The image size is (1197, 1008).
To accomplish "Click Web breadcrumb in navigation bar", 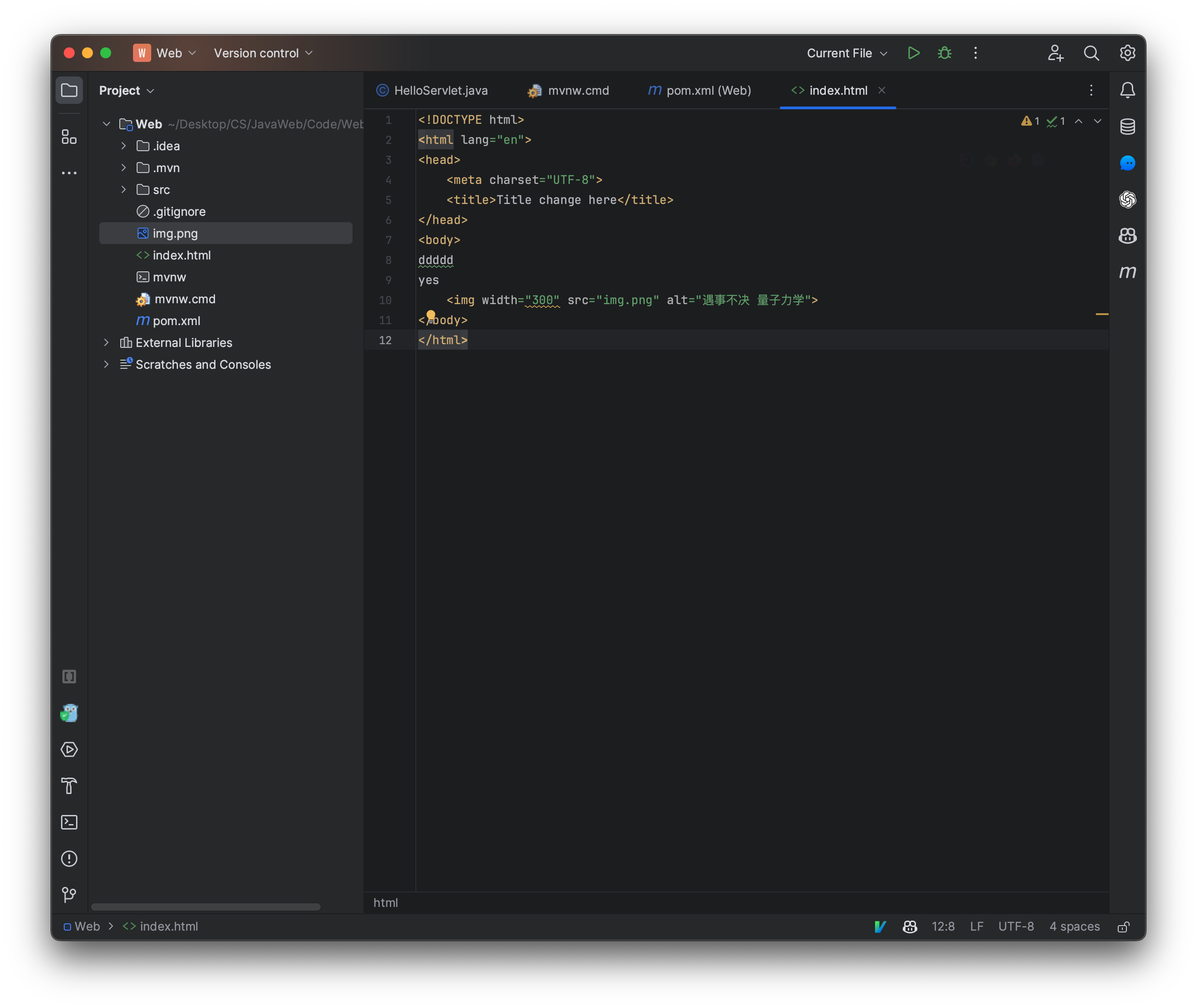I will [82, 927].
